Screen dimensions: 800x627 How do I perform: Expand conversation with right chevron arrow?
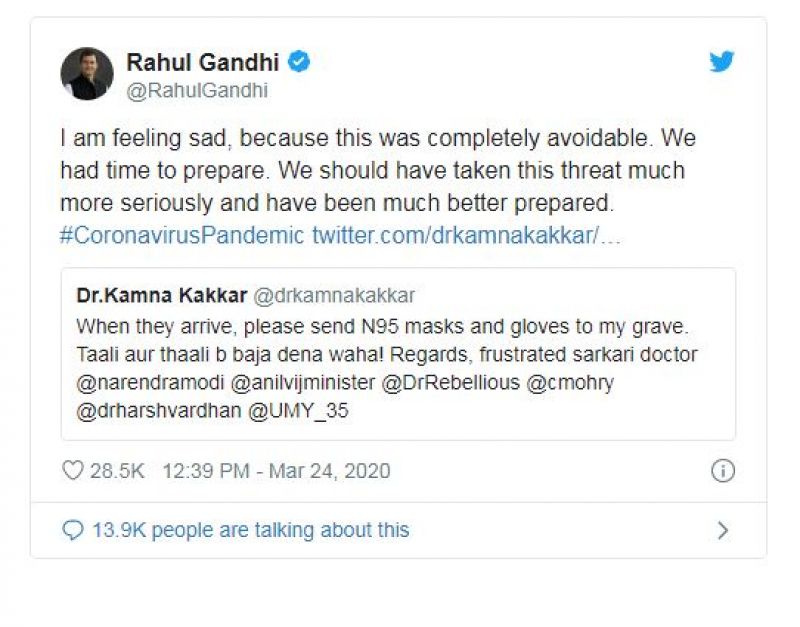[722, 530]
